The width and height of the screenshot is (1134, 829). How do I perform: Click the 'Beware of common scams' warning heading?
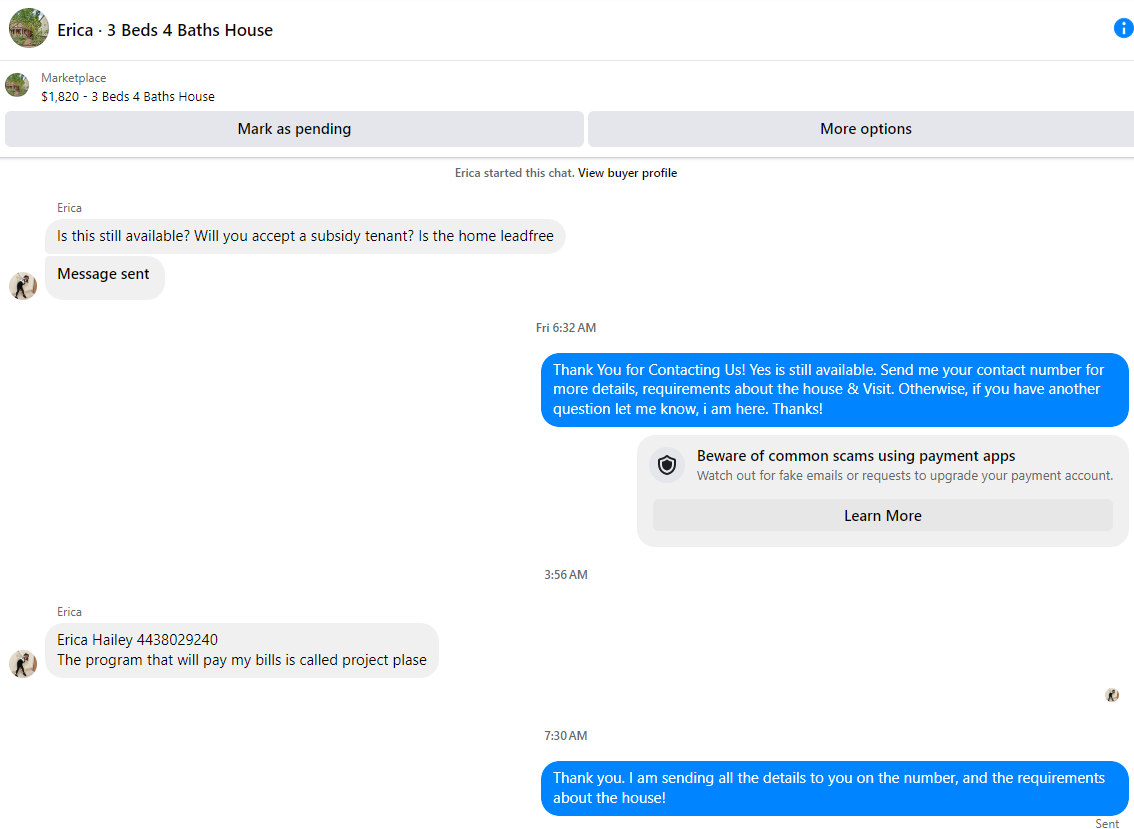point(856,456)
